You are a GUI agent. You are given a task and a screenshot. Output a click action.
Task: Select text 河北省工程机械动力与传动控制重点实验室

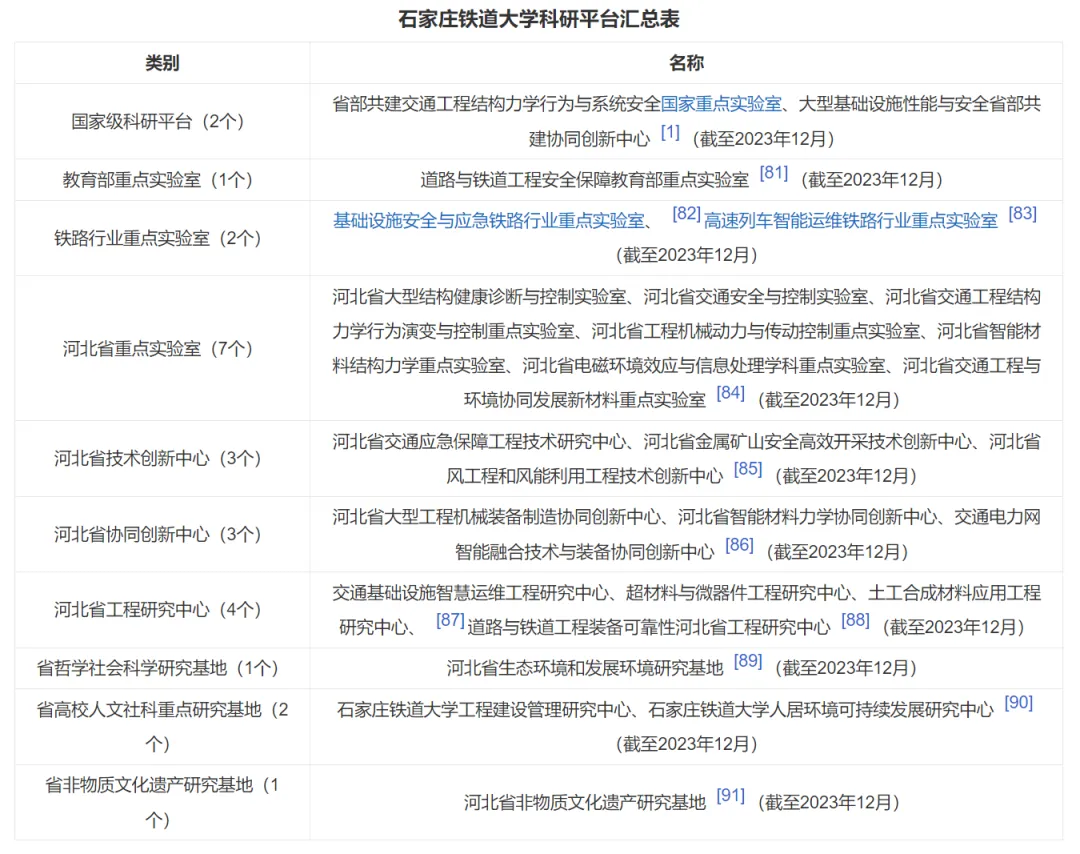[756, 331]
